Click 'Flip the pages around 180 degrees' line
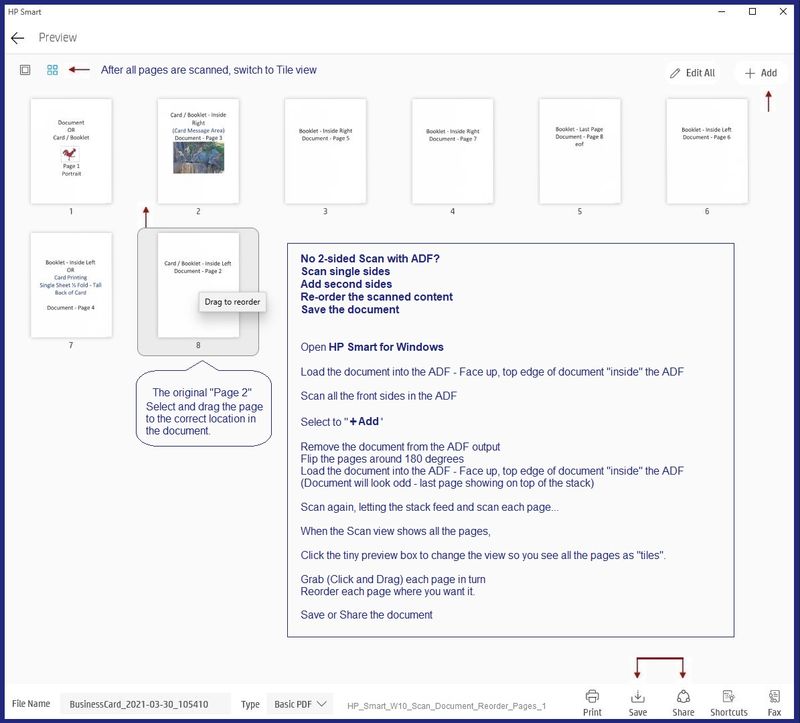 [382, 459]
